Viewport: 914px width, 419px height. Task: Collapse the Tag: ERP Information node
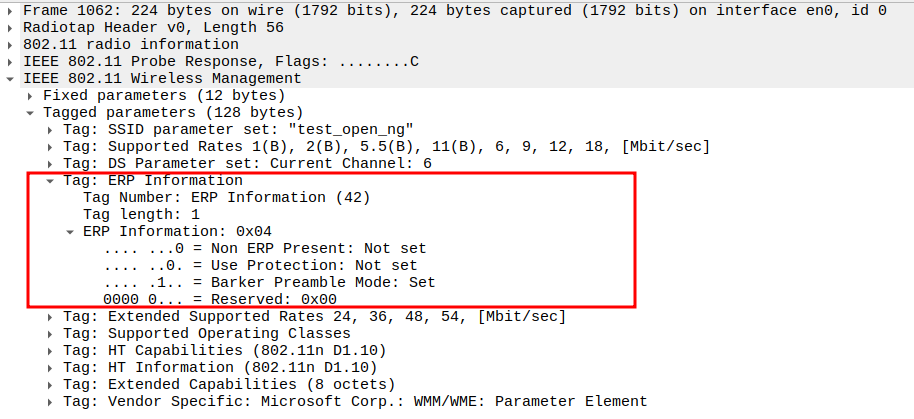coord(50,181)
